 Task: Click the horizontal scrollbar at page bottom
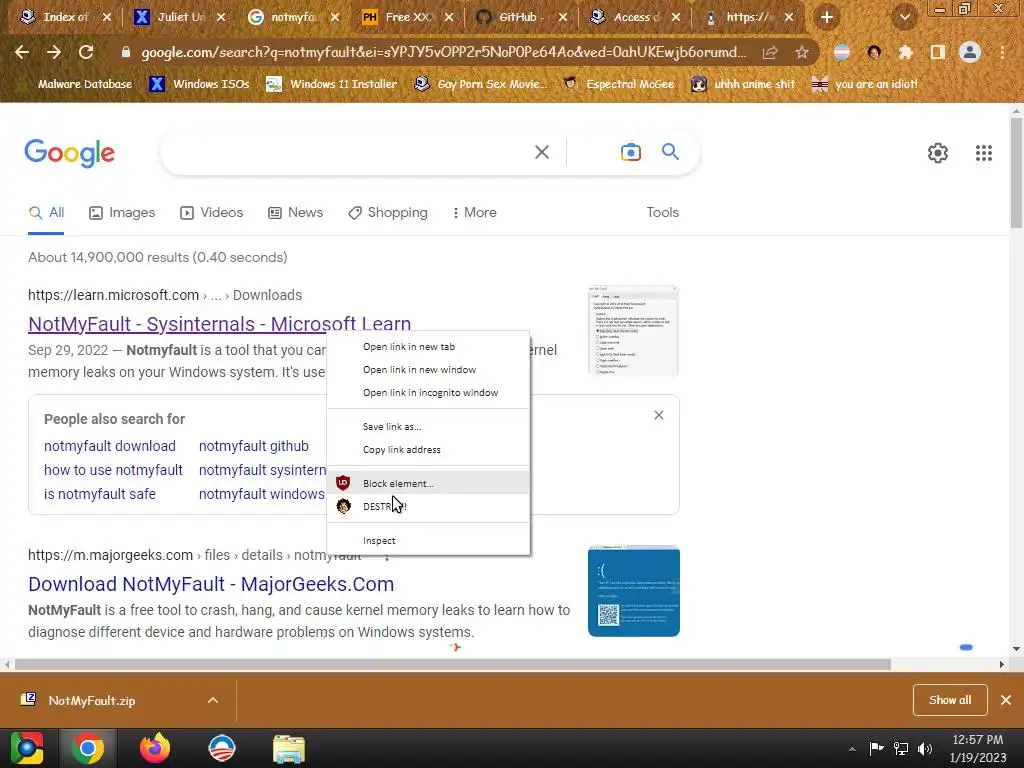click(x=453, y=664)
